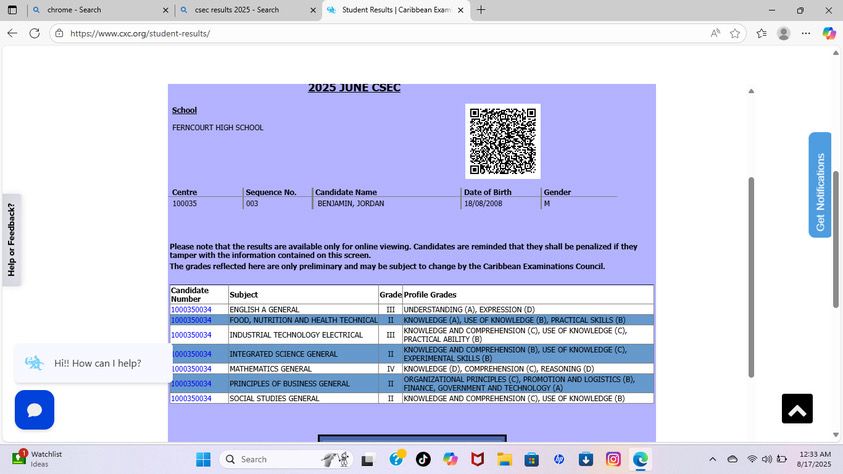Screen dimensions: 843x474
Task: Show hidden system tray icons
Action: [712, 459]
